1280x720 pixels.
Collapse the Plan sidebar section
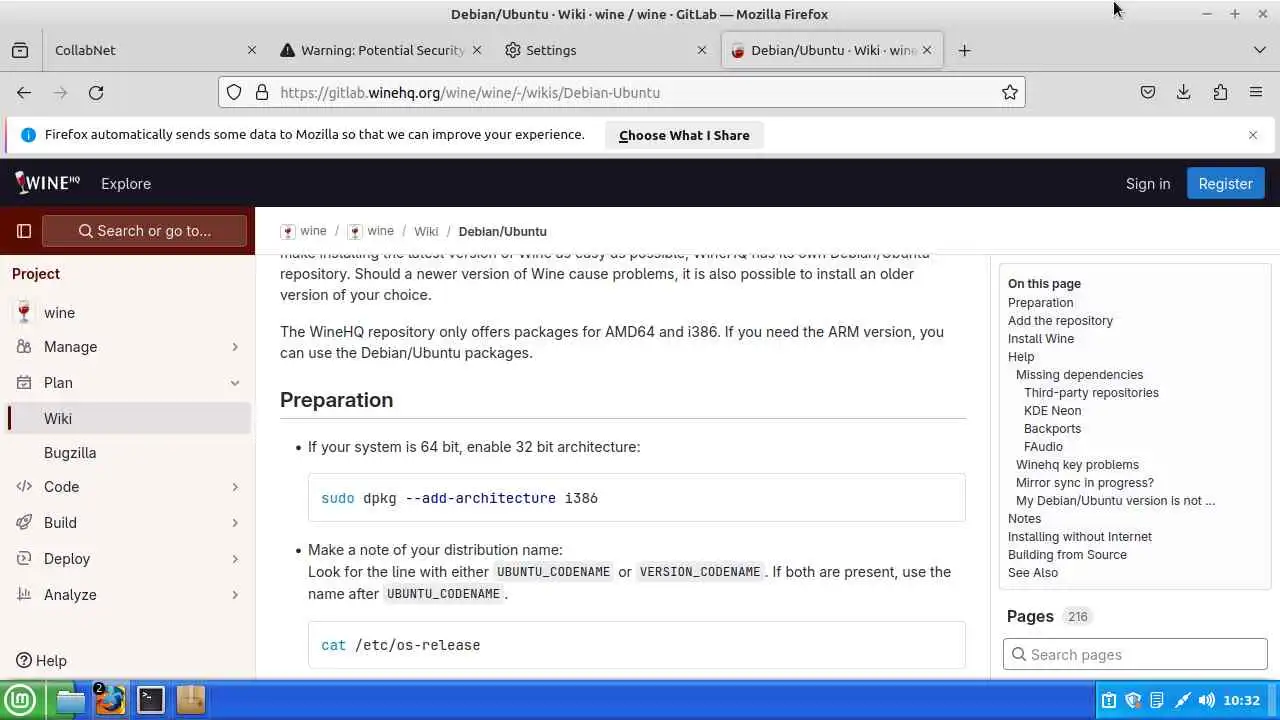click(x=127, y=382)
